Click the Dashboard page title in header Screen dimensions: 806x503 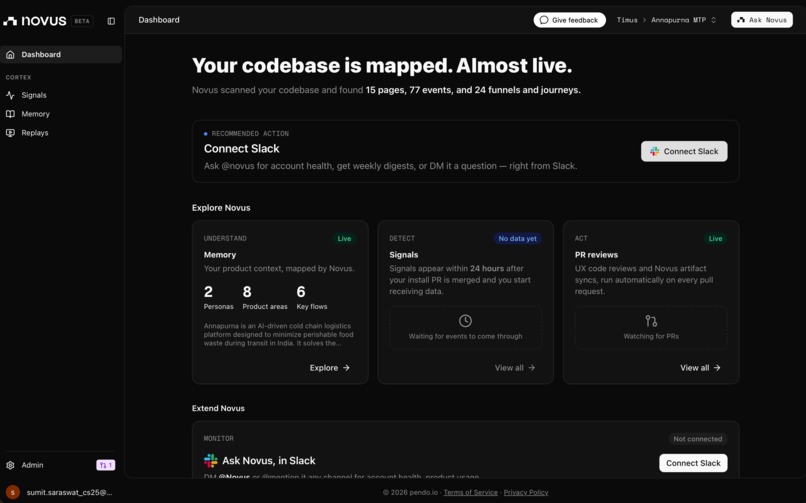click(x=159, y=20)
